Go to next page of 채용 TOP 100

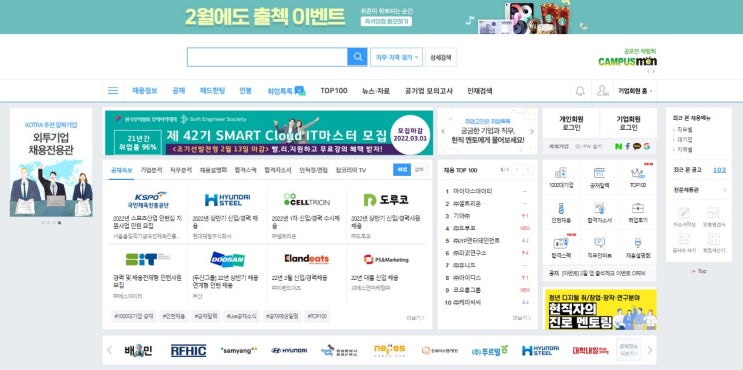528,170
